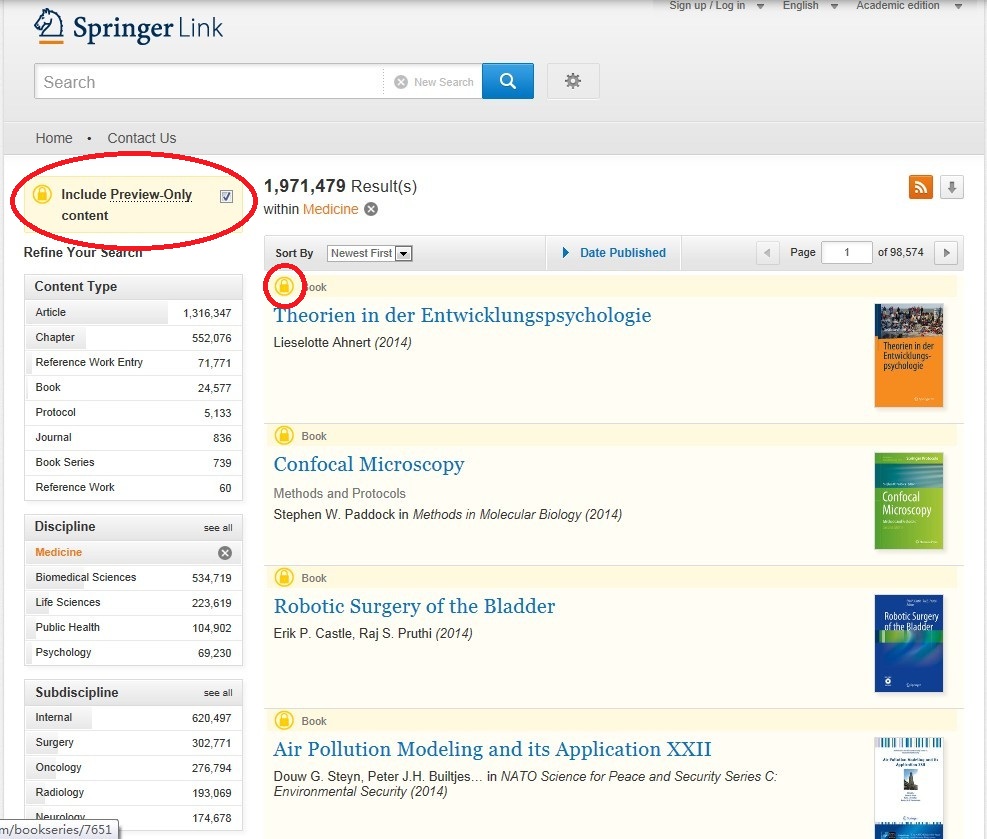Screen dimensions: 987x839
Task: Click Robotic Surgery of the Bladder cover
Action: tap(908, 643)
